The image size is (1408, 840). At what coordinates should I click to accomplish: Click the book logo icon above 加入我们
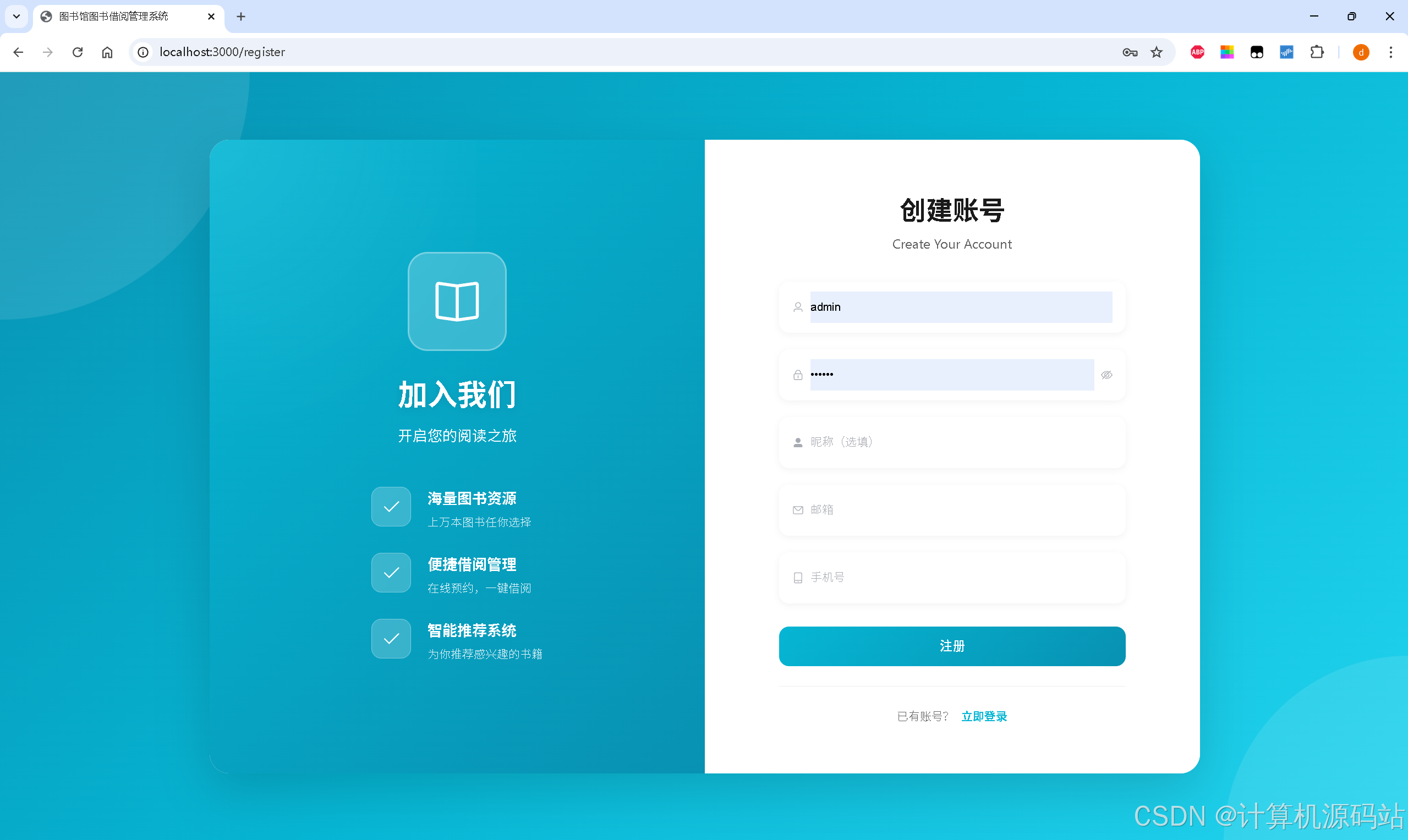[x=456, y=301]
